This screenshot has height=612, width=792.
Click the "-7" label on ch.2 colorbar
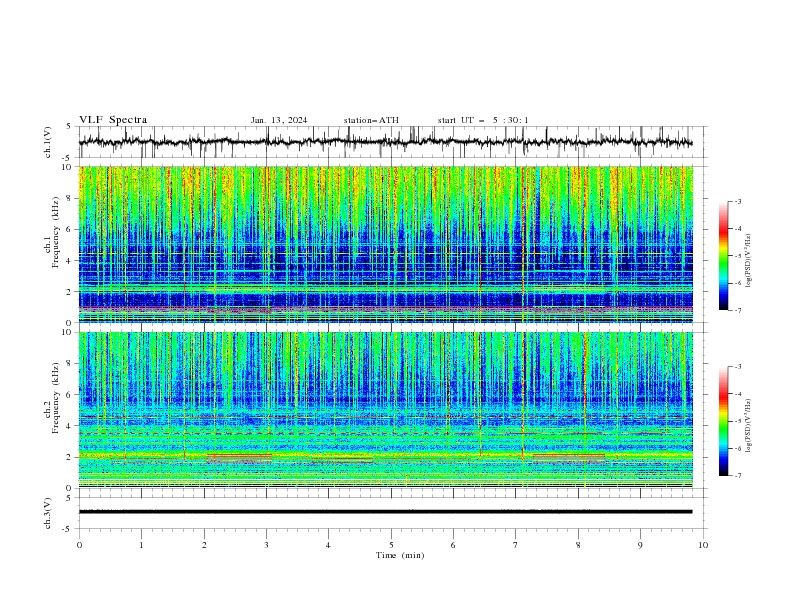click(737, 475)
